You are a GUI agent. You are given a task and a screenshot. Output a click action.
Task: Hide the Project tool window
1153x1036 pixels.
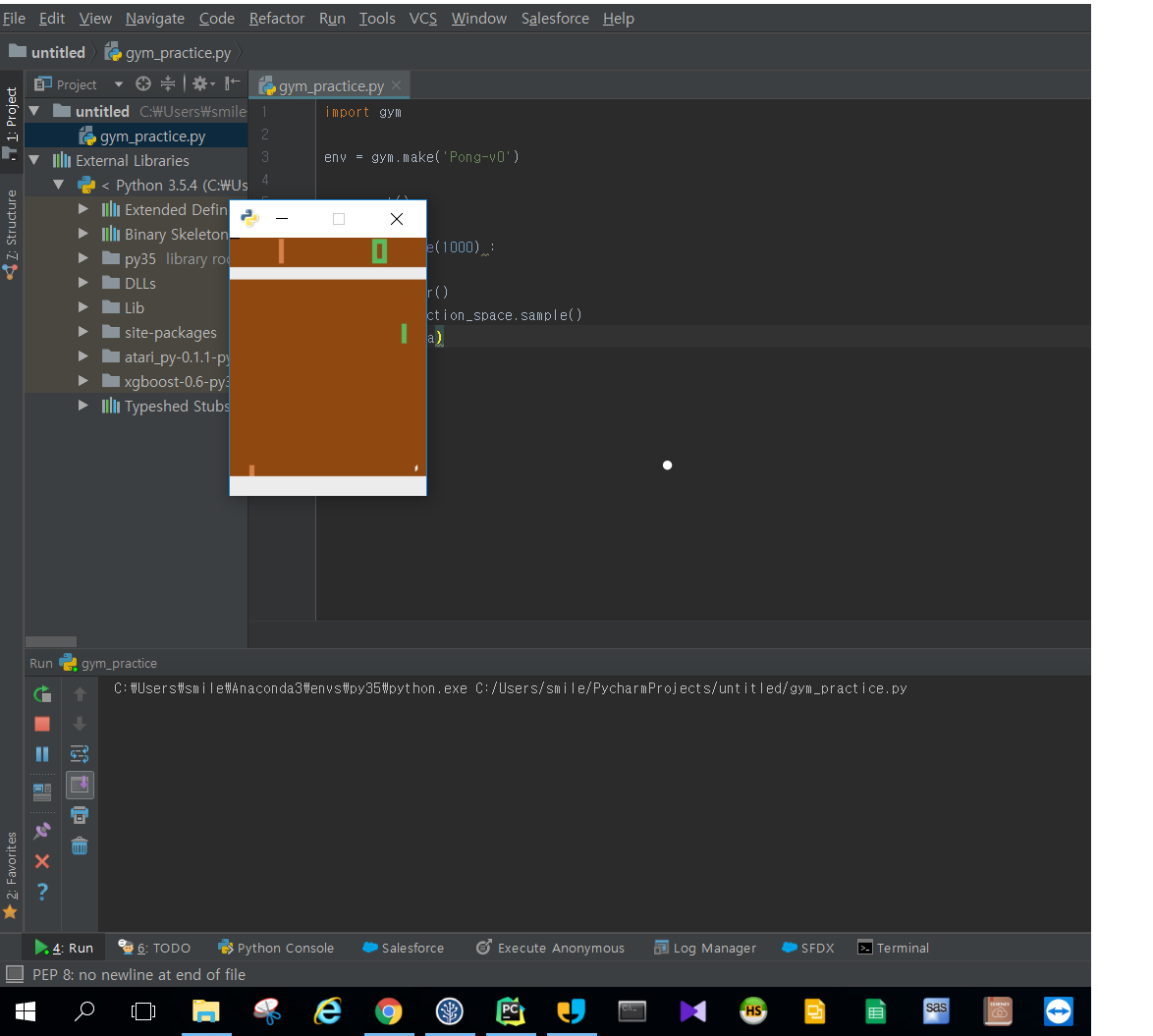(x=232, y=84)
